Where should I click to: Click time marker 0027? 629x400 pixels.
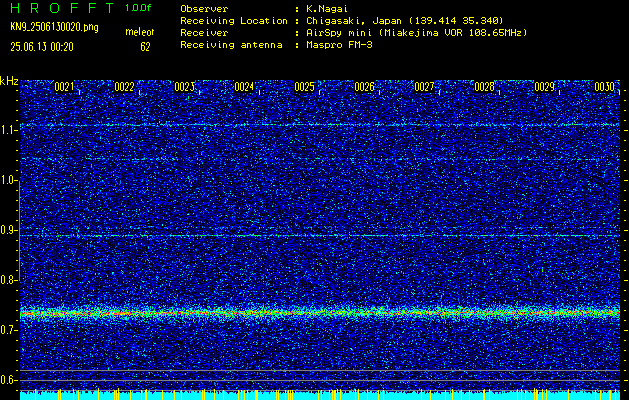pos(424,87)
